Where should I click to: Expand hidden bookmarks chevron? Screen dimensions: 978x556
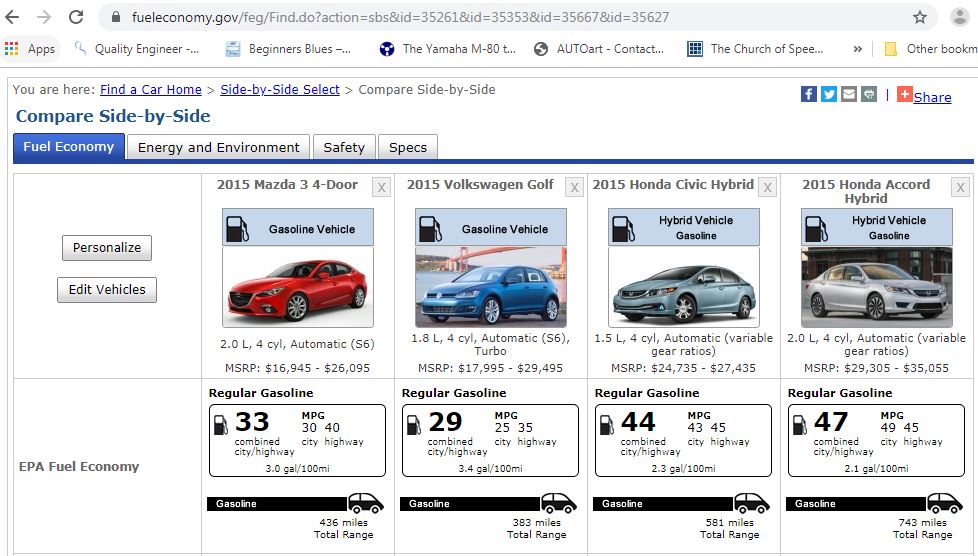coord(858,49)
